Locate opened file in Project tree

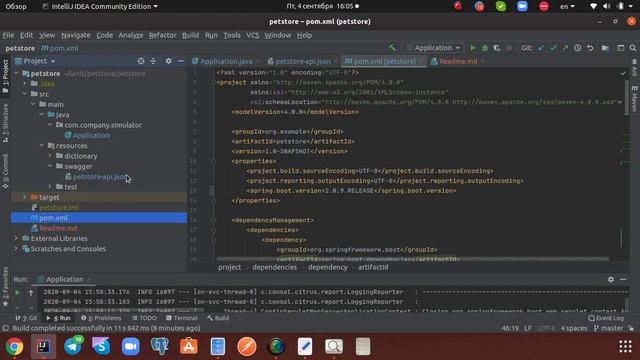[x=141, y=61]
